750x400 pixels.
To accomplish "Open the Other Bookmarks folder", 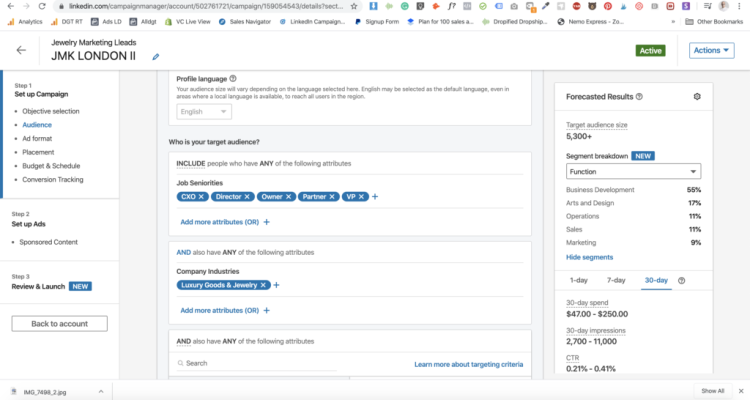I will click(x=714, y=22).
